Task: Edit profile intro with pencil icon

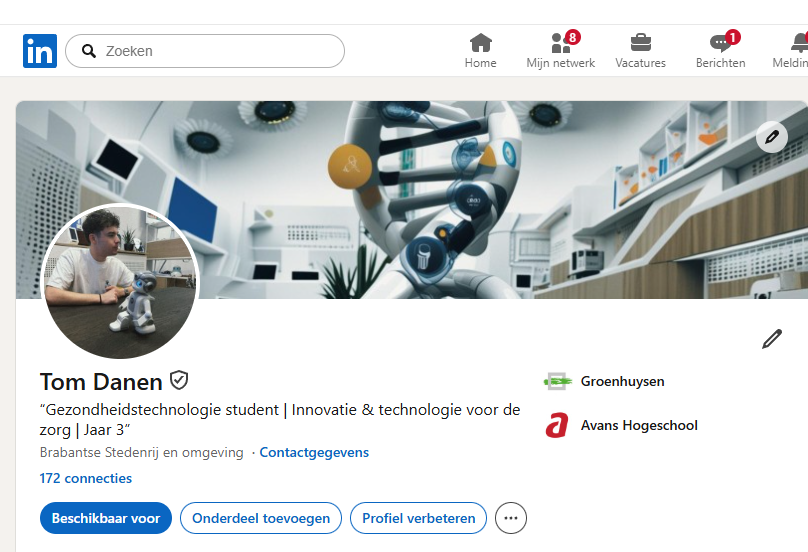Action: (x=771, y=339)
